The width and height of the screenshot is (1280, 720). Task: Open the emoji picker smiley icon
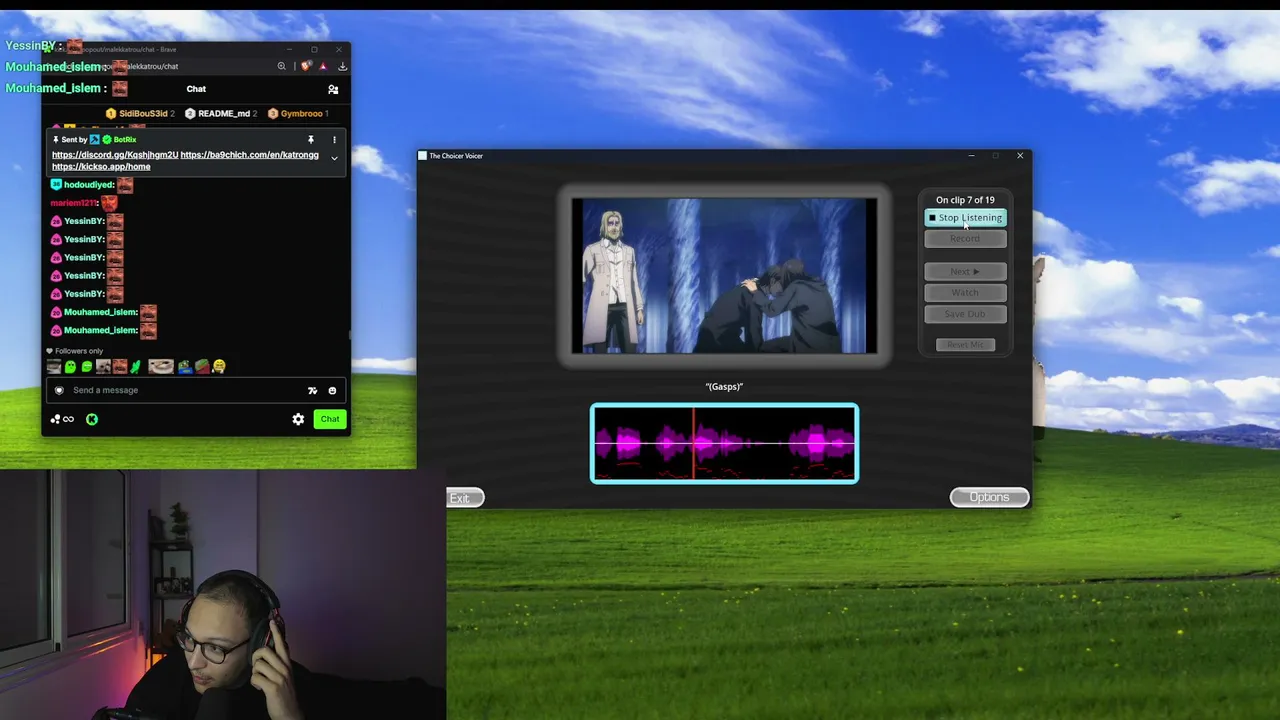tap(332, 391)
